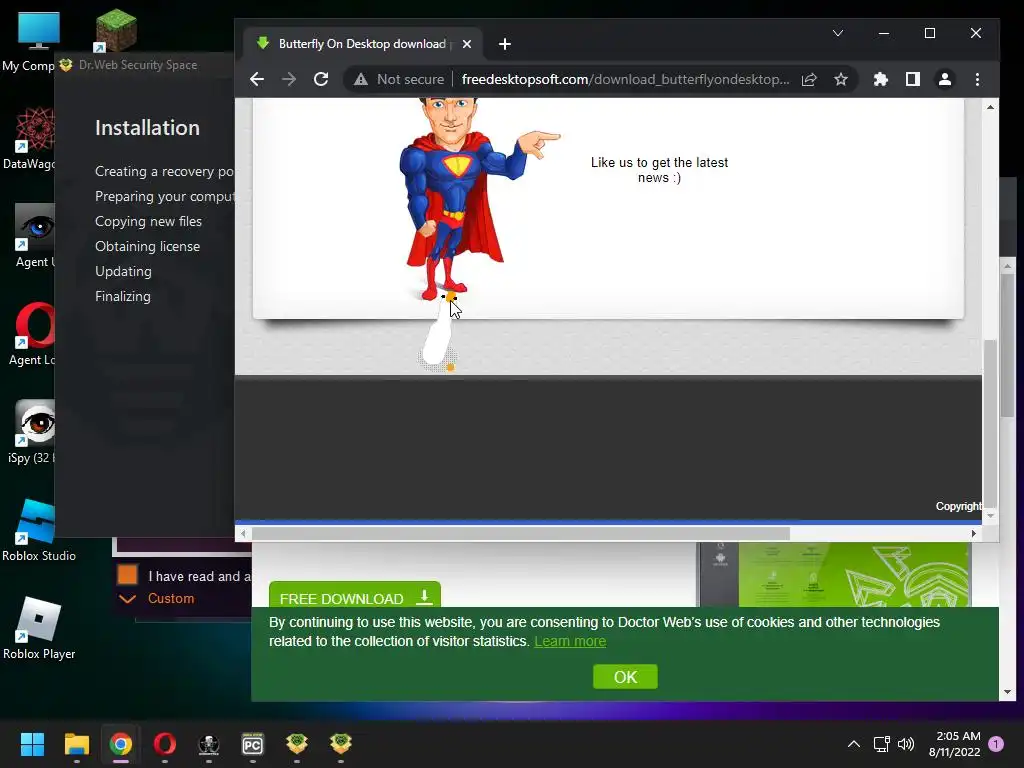This screenshot has height=768, width=1024.
Task: Open Minecraft block desktop shortcut
Action: click(115, 30)
